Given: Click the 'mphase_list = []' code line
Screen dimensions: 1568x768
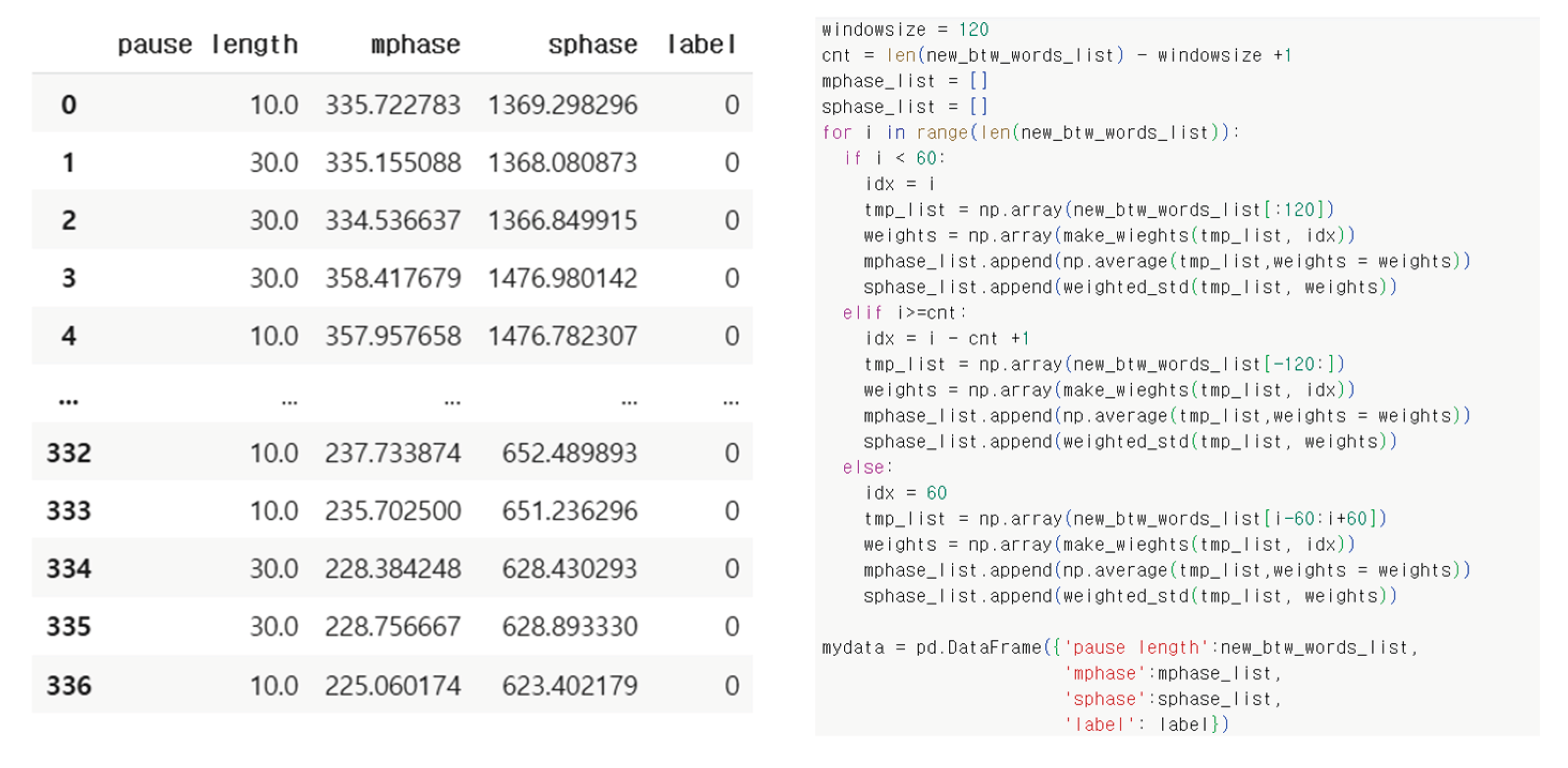Looking at the screenshot, I should coord(904,80).
